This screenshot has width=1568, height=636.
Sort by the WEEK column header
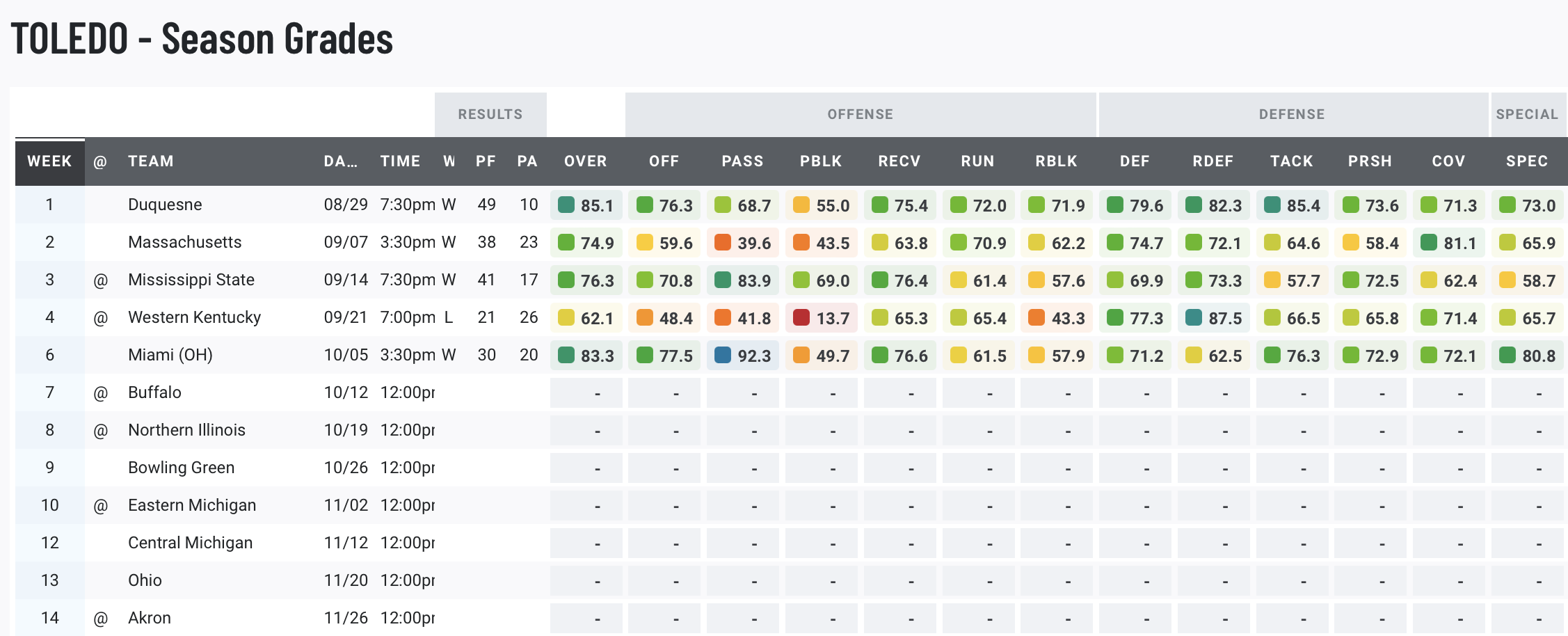click(49, 161)
